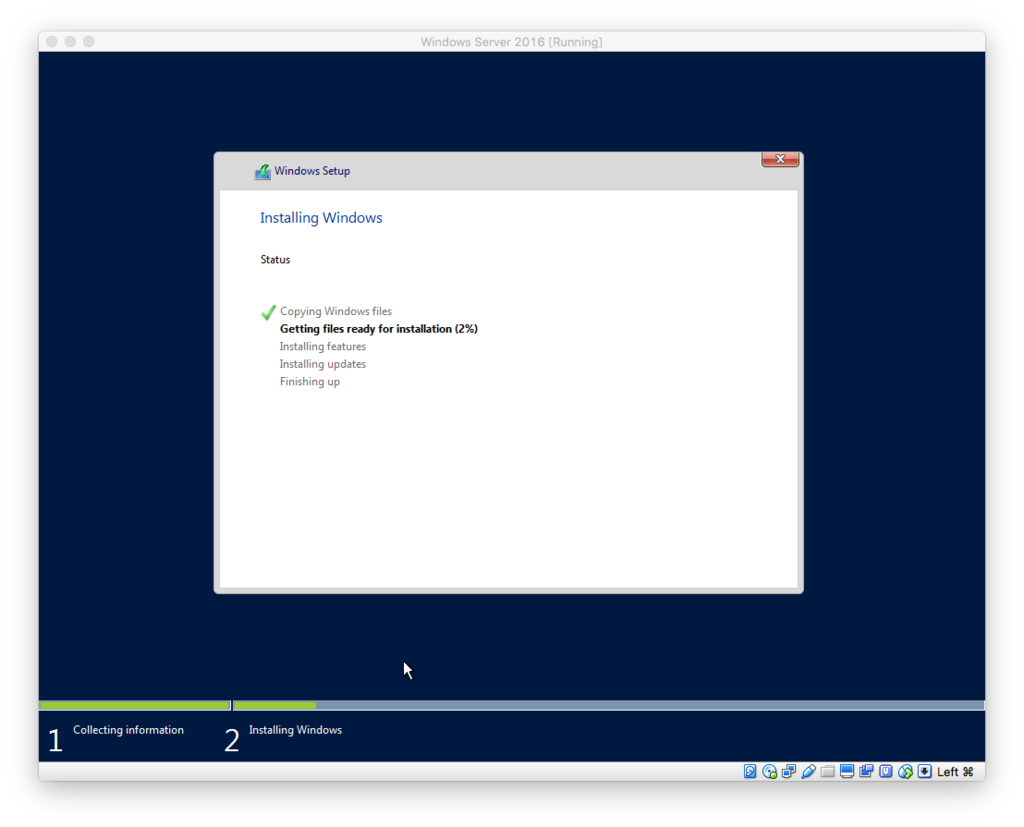Screen dimensions: 1024x827
Task: Click the 'Status' label
Action: pyautogui.click(x=275, y=259)
